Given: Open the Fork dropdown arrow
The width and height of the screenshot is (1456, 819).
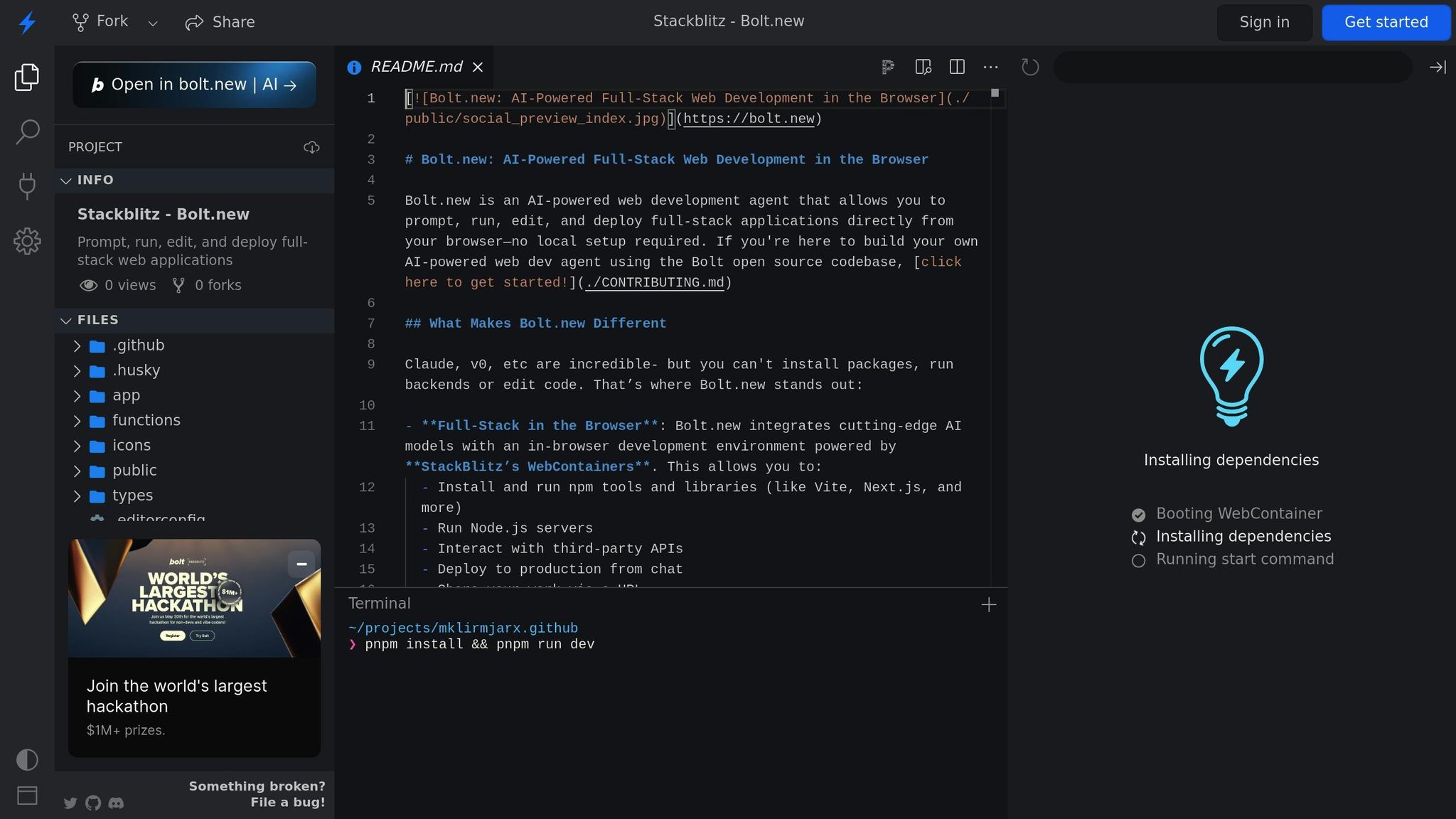Looking at the screenshot, I should pos(153,23).
